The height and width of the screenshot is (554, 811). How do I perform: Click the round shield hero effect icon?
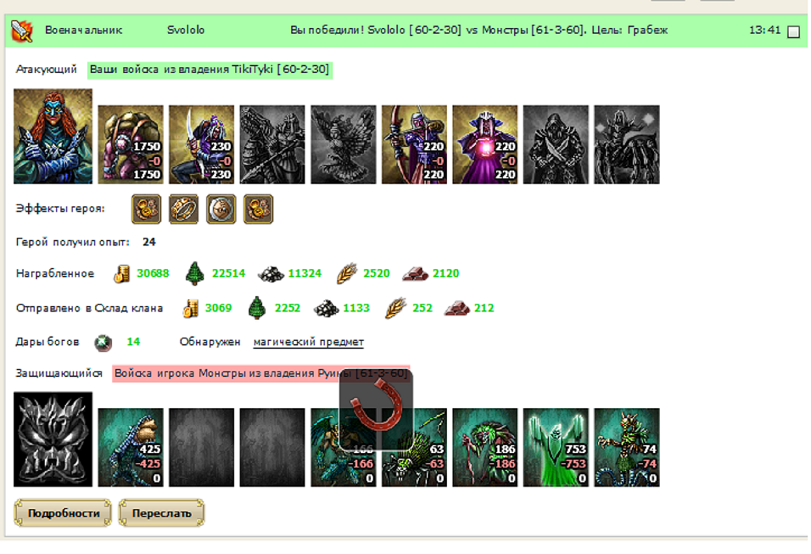221,209
